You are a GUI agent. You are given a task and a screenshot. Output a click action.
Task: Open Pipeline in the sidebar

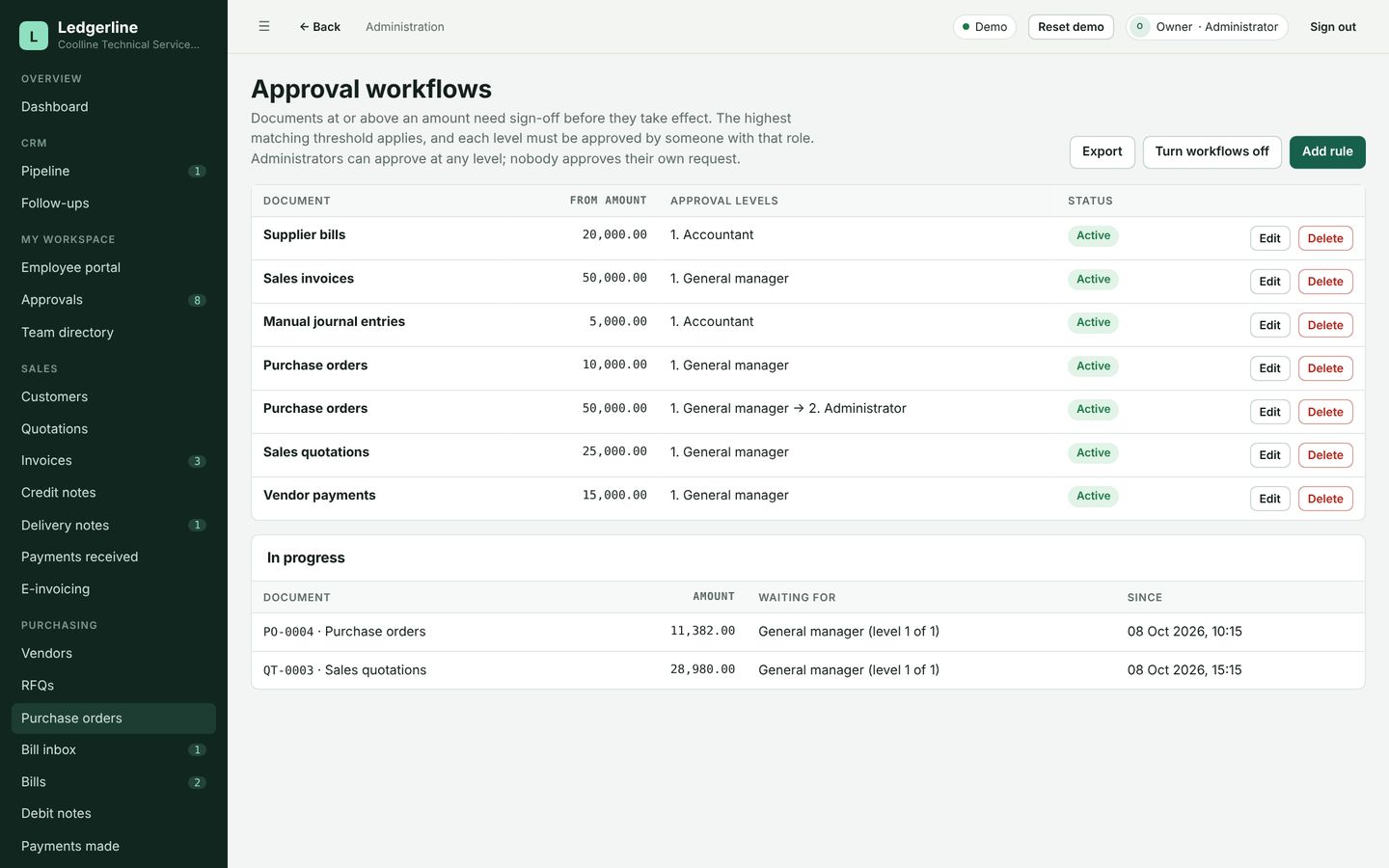coord(114,171)
